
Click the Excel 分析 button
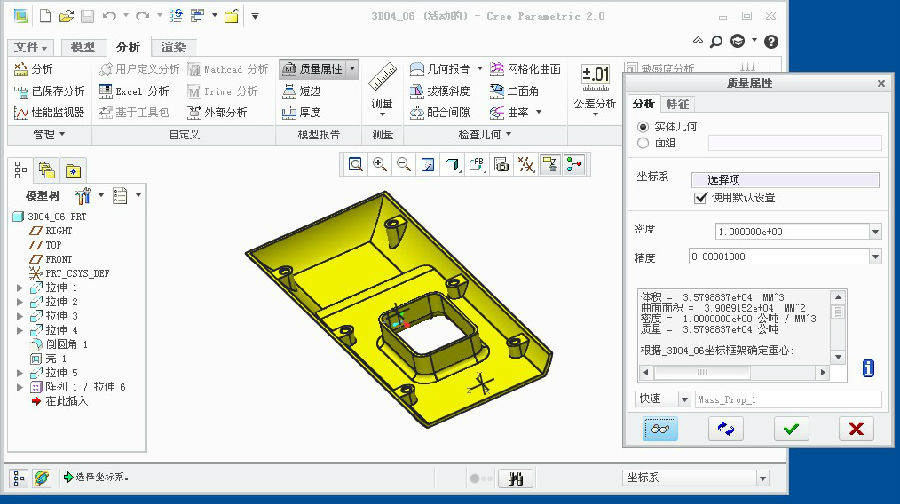coord(136,91)
